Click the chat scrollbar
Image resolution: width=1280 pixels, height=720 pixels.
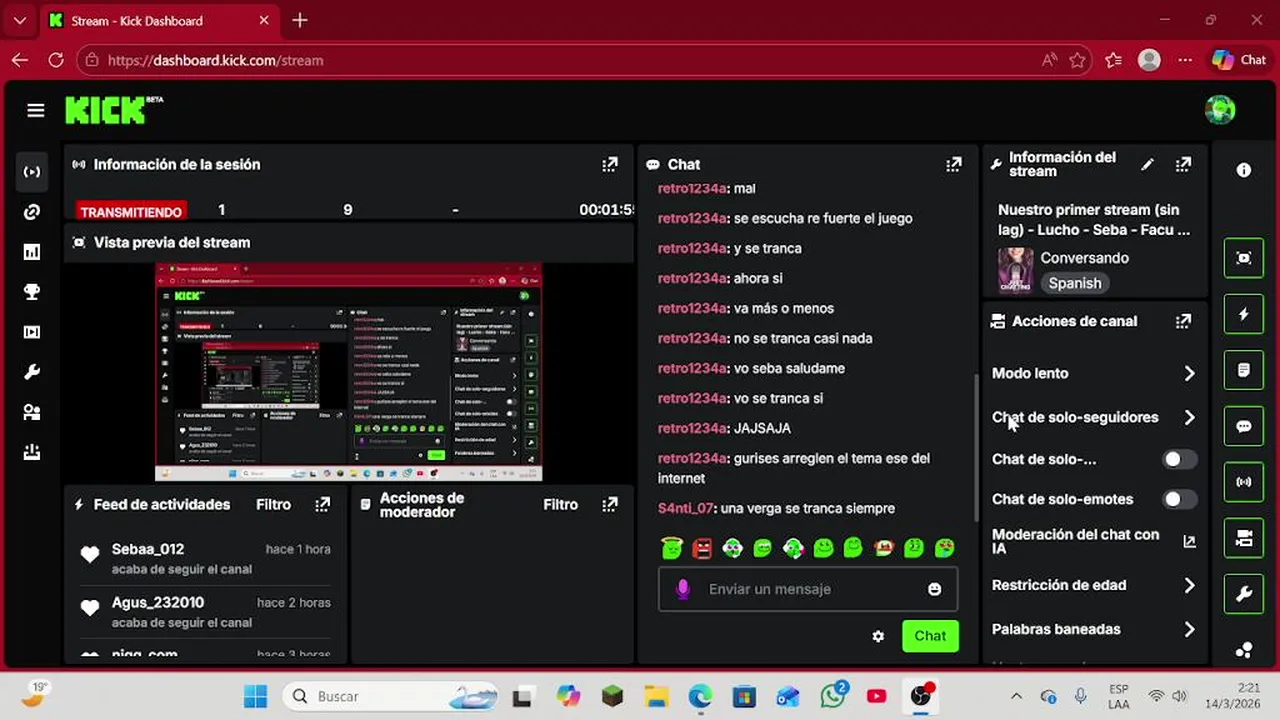point(977,447)
